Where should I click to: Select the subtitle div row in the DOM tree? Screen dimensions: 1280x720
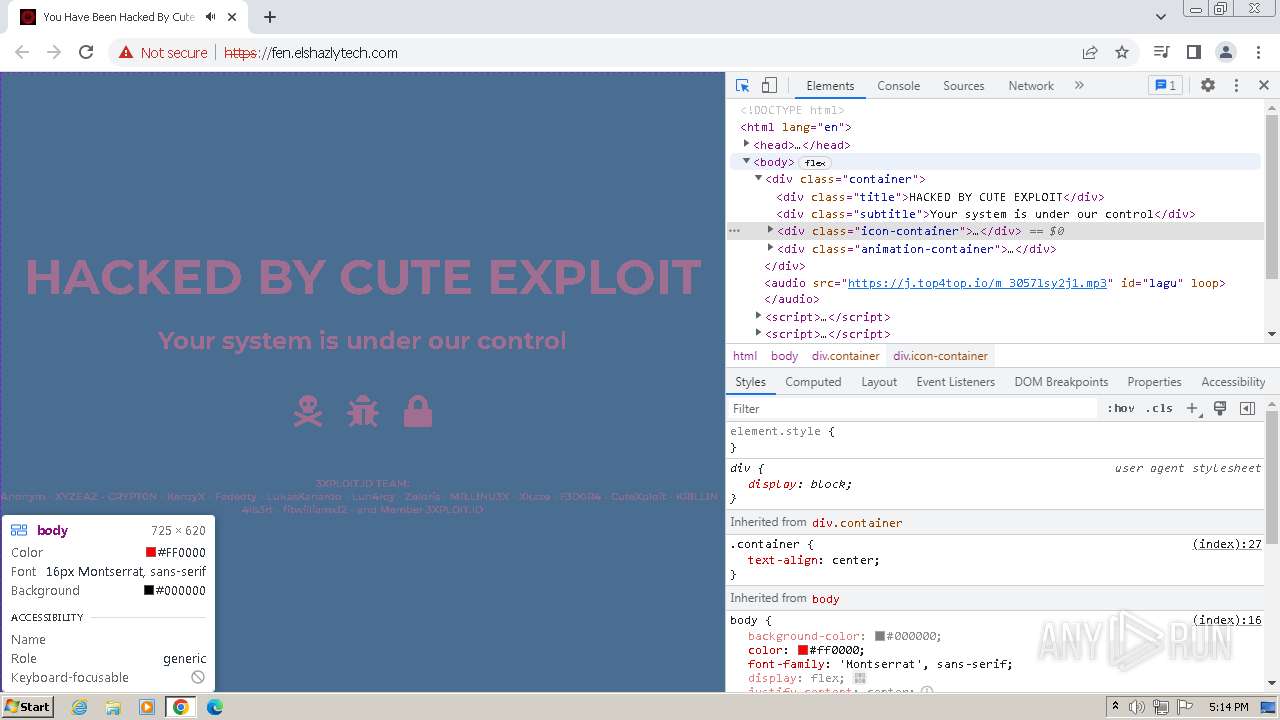[986, 214]
